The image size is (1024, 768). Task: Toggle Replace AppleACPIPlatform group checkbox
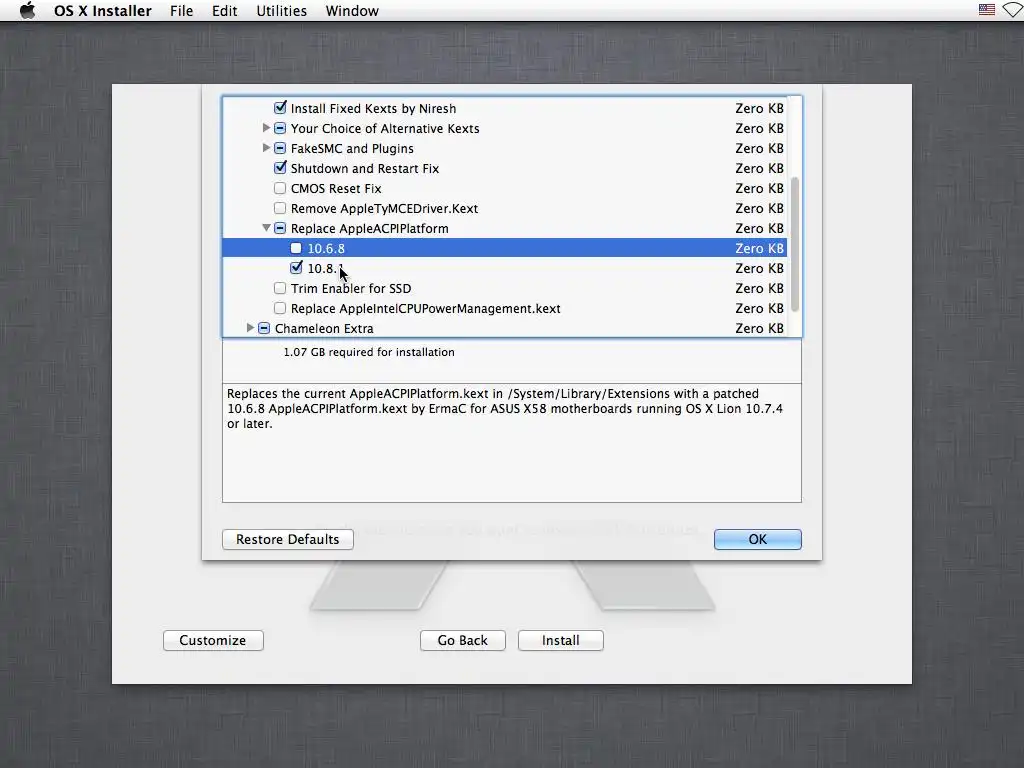pos(280,228)
